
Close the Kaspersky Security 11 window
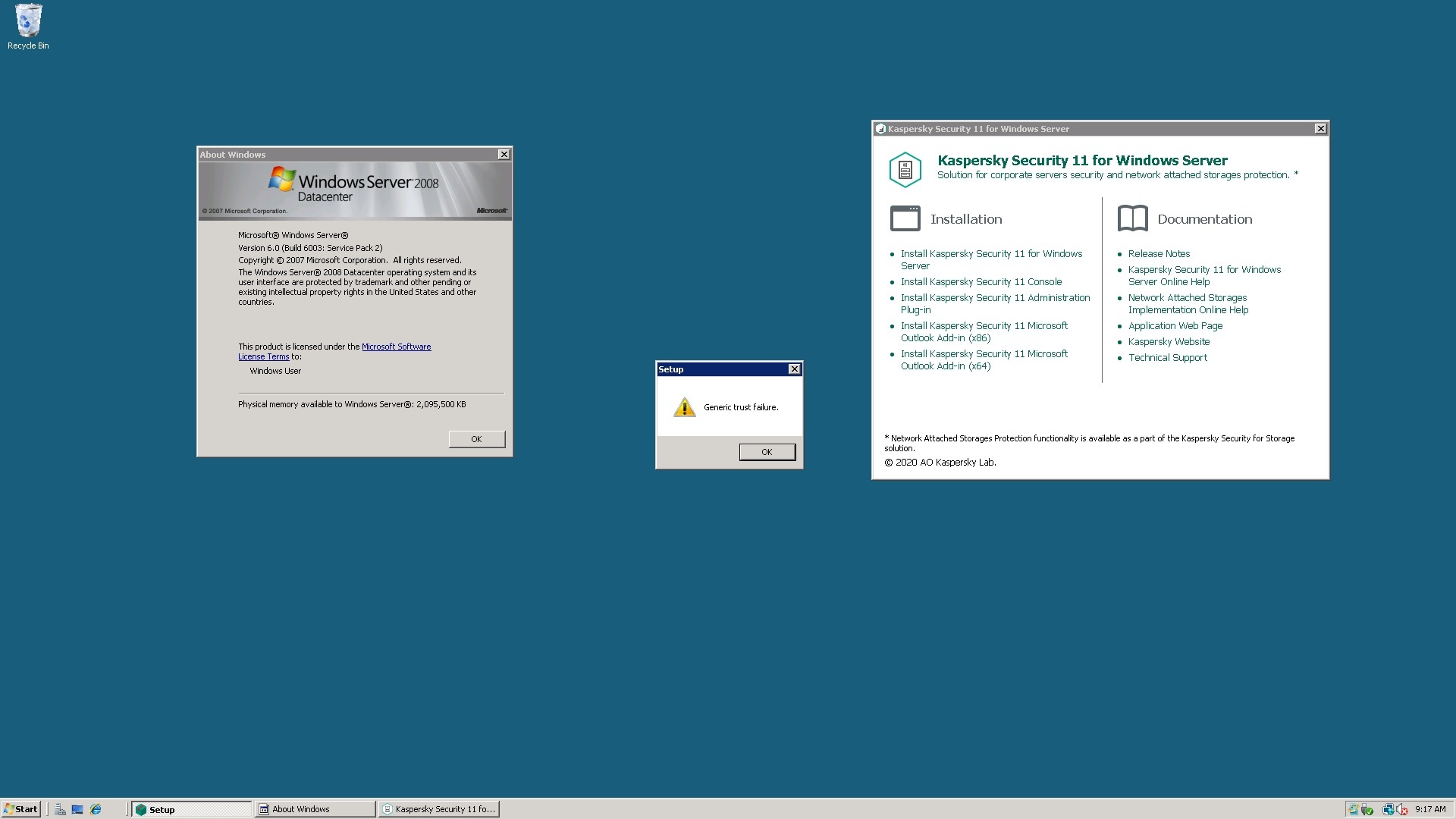(x=1320, y=129)
